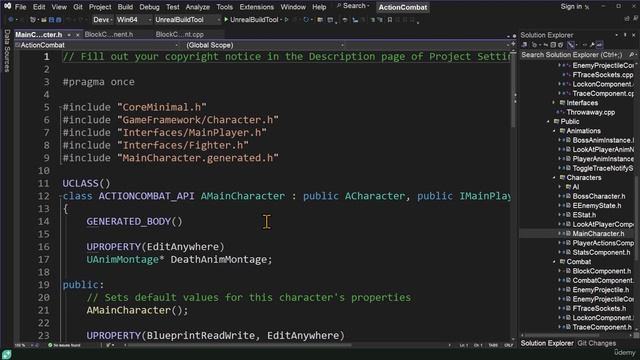Collapse the Combat folder
The height and width of the screenshot is (360, 640).
tap(554, 262)
